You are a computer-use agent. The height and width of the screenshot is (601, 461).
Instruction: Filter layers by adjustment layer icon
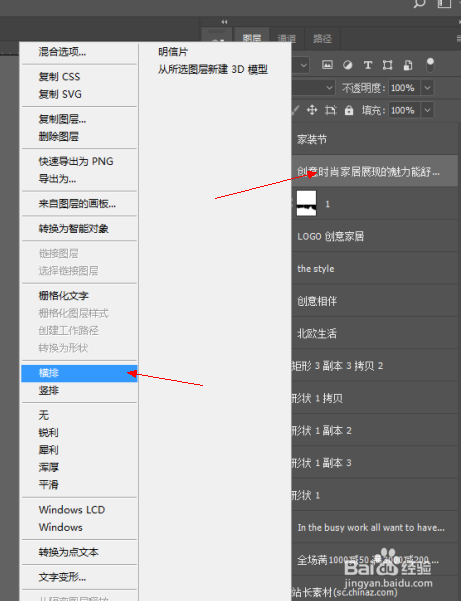click(348, 65)
